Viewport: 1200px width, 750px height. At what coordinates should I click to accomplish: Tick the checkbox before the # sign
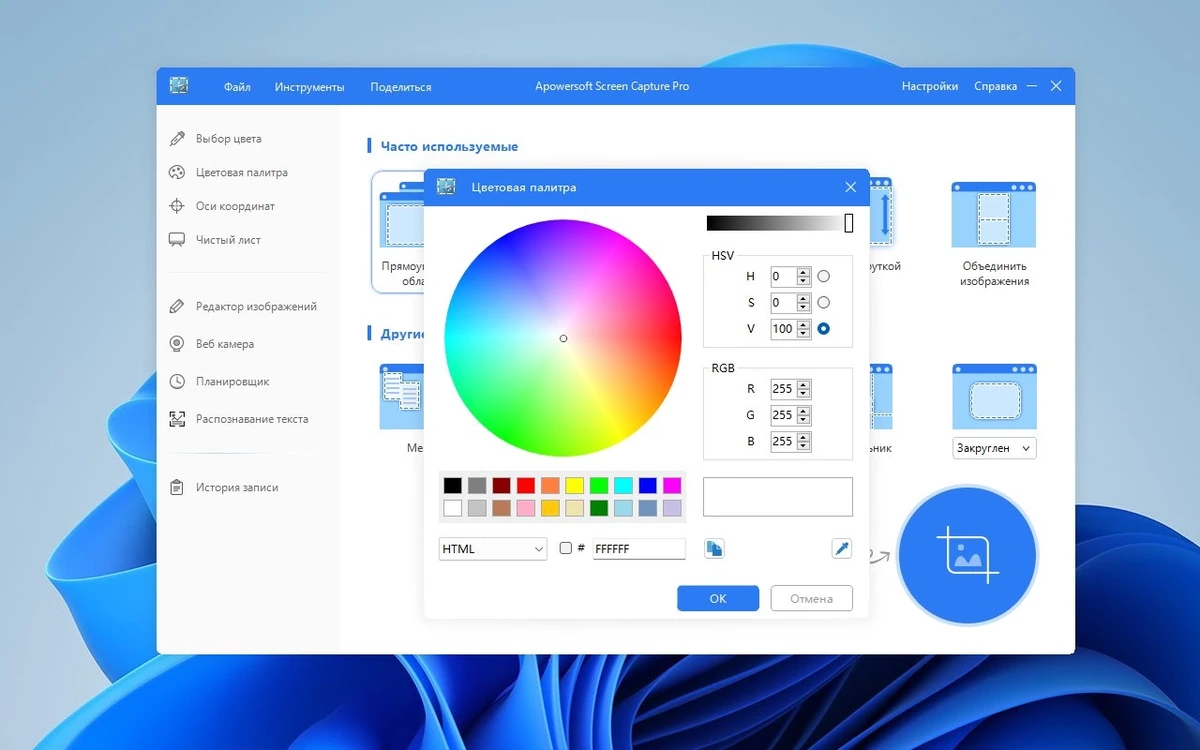566,548
